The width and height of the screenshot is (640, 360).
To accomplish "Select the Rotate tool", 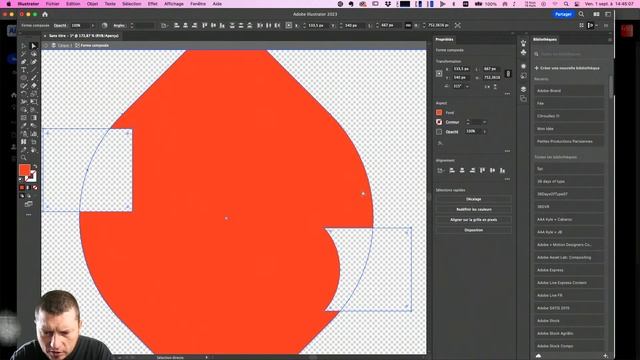I will point(24,94).
